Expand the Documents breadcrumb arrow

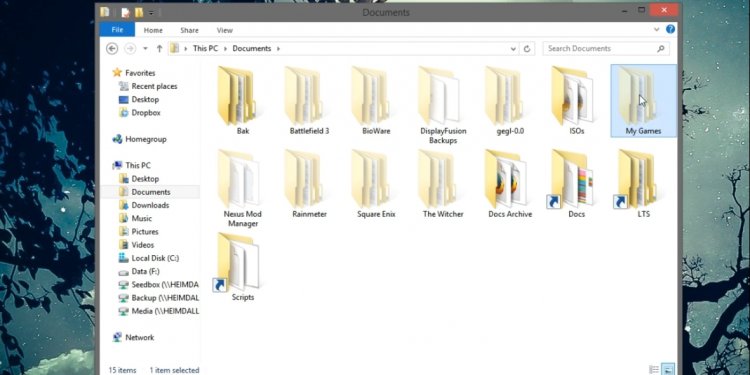[x=278, y=48]
